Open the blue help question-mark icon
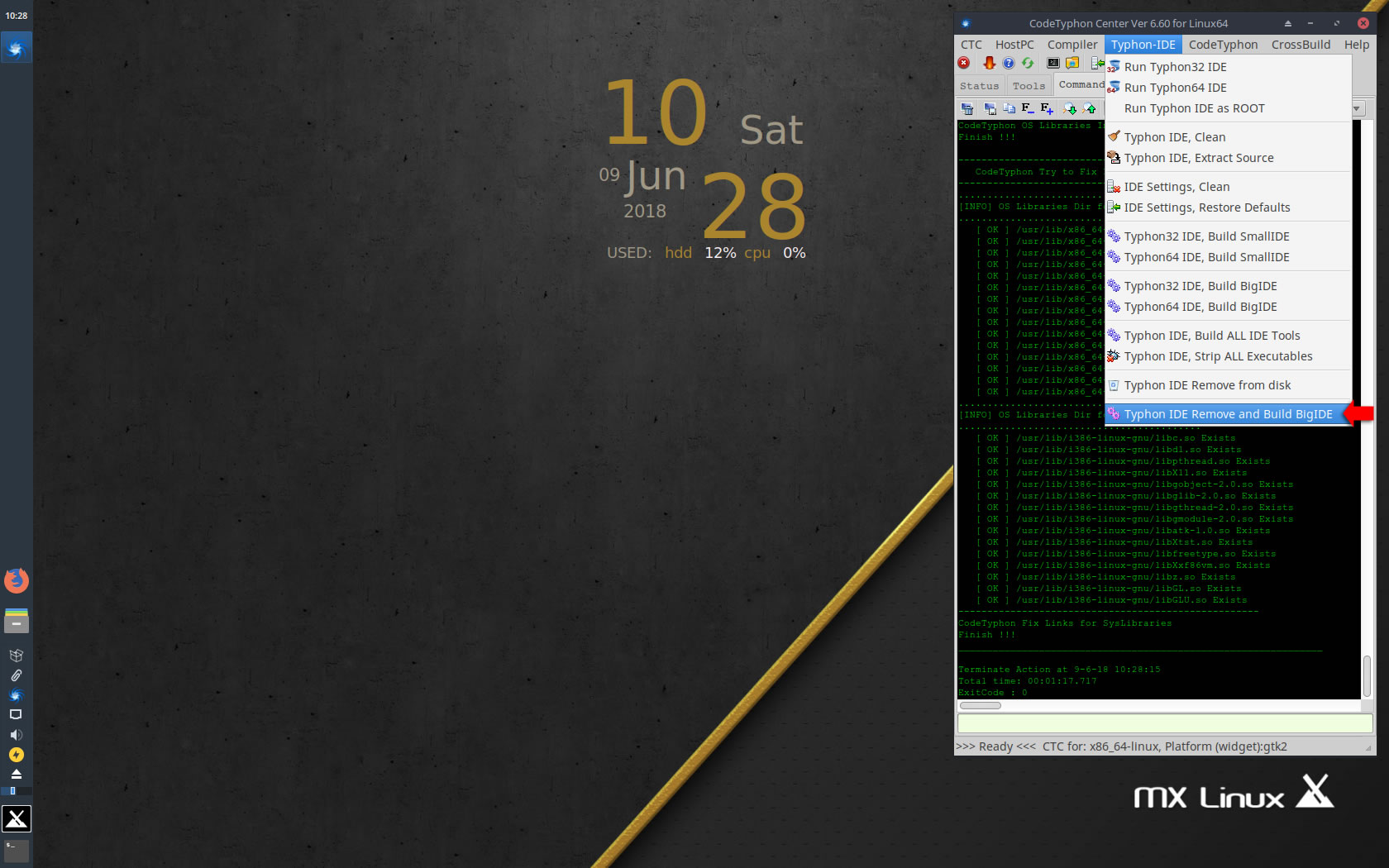The image size is (1389, 868). (1009, 63)
